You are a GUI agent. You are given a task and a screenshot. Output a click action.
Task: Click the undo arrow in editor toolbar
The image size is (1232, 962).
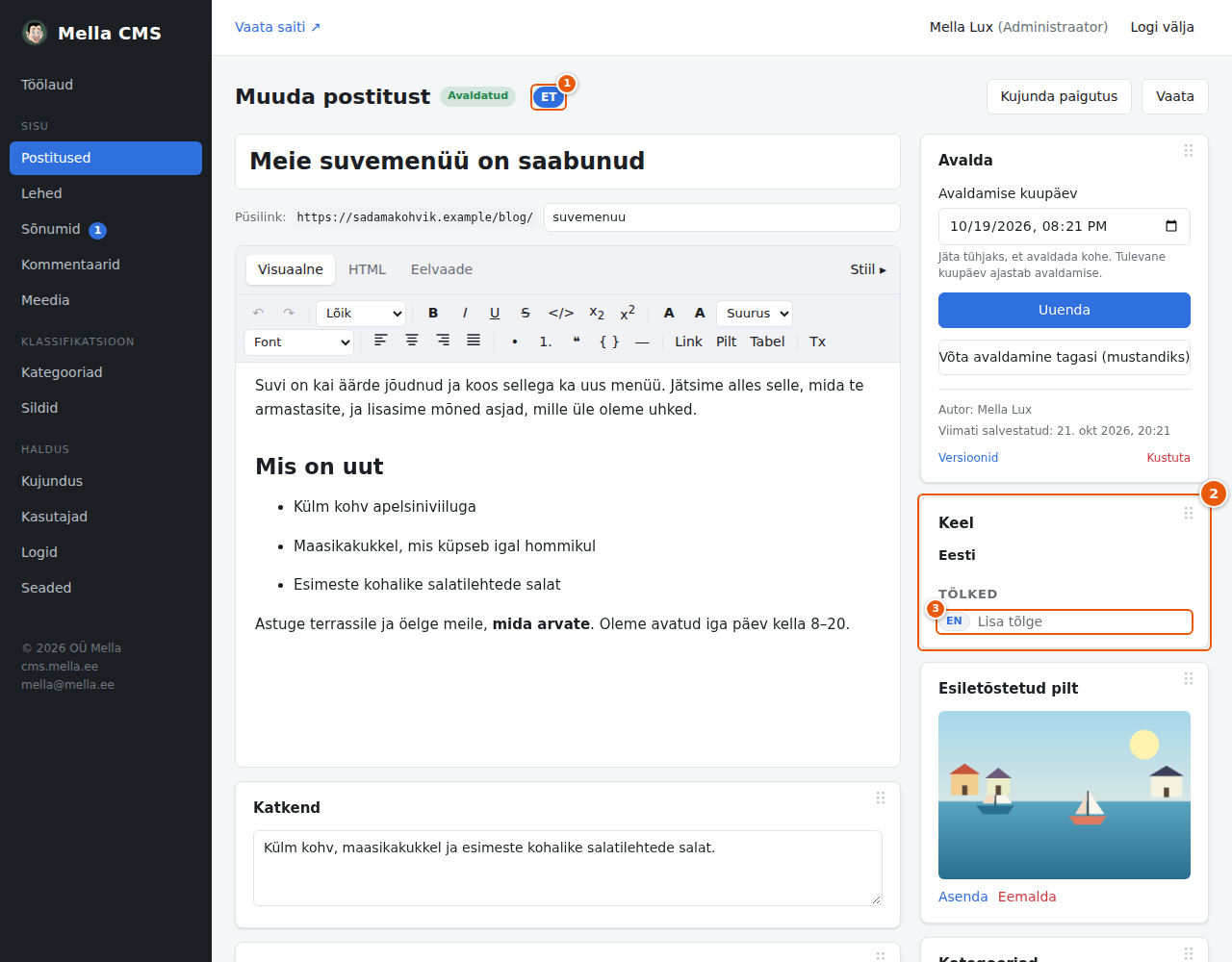258,313
